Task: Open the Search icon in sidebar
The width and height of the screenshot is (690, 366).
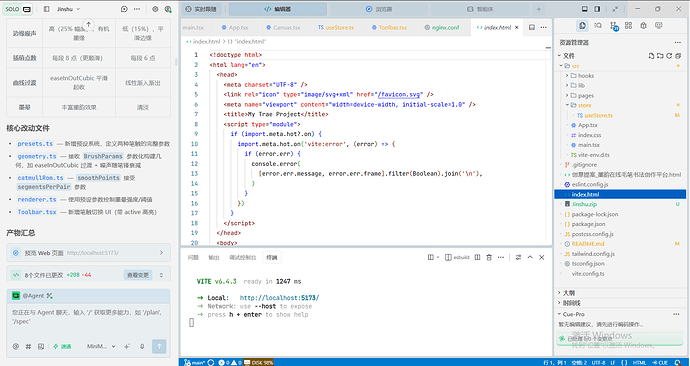Action: point(598,26)
